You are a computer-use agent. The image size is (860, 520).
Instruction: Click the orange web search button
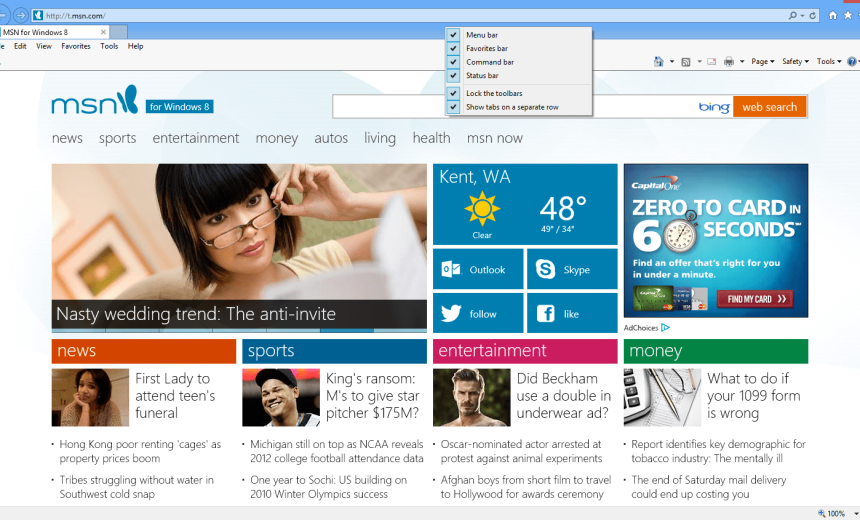coord(770,107)
